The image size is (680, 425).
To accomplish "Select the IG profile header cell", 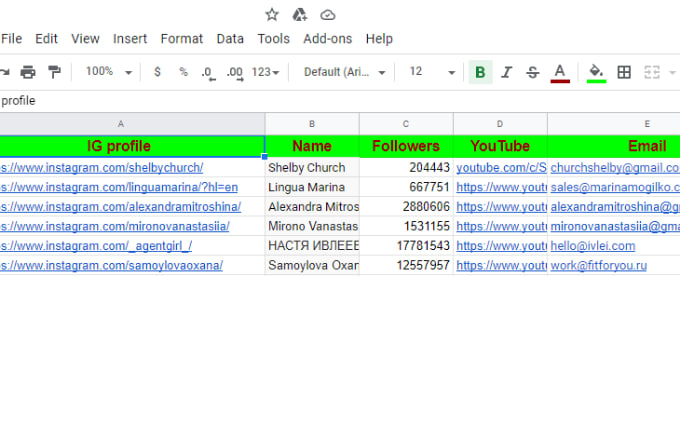I will (x=132, y=146).
